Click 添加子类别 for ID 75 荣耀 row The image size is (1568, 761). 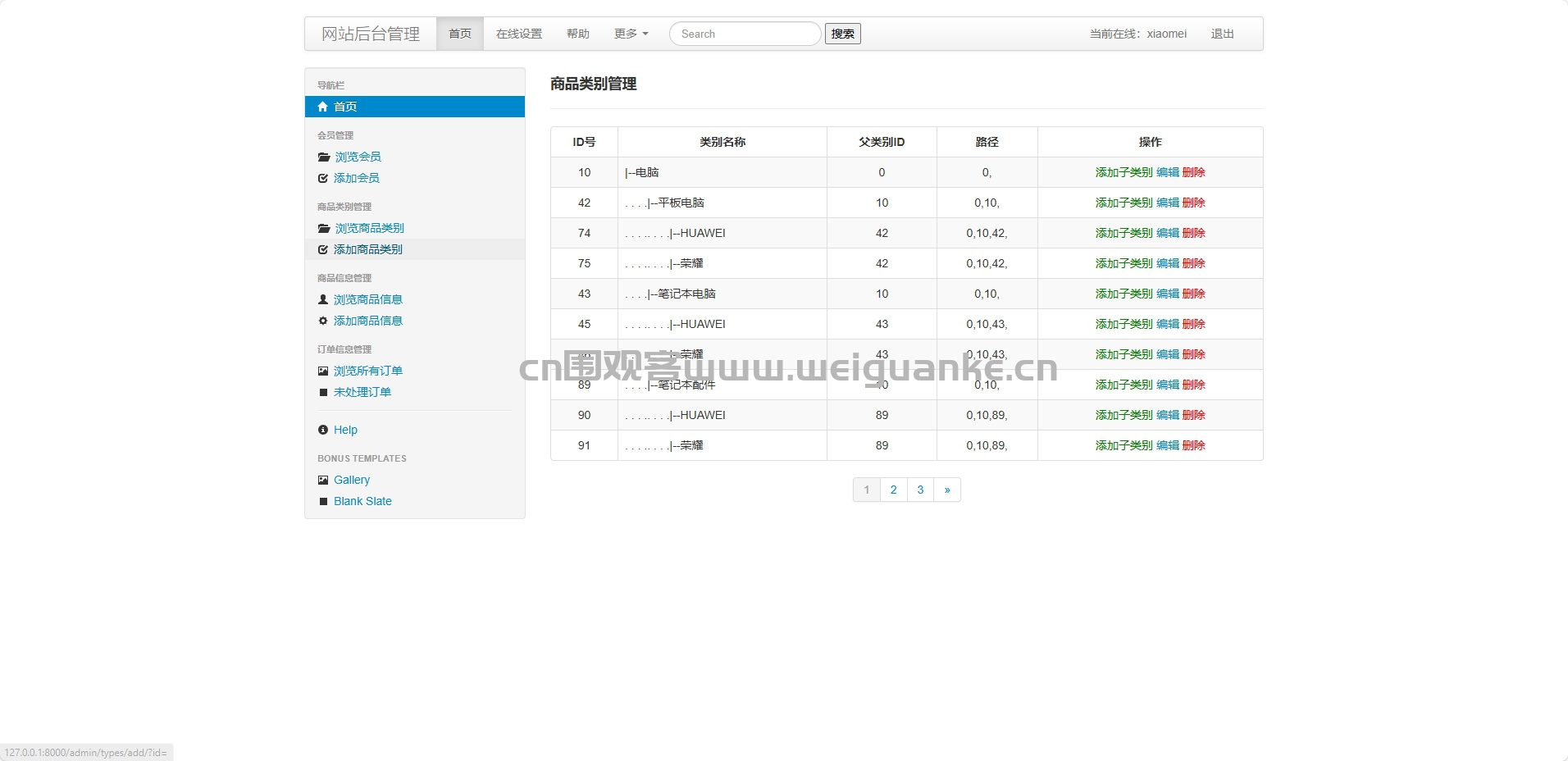point(1124,263)
